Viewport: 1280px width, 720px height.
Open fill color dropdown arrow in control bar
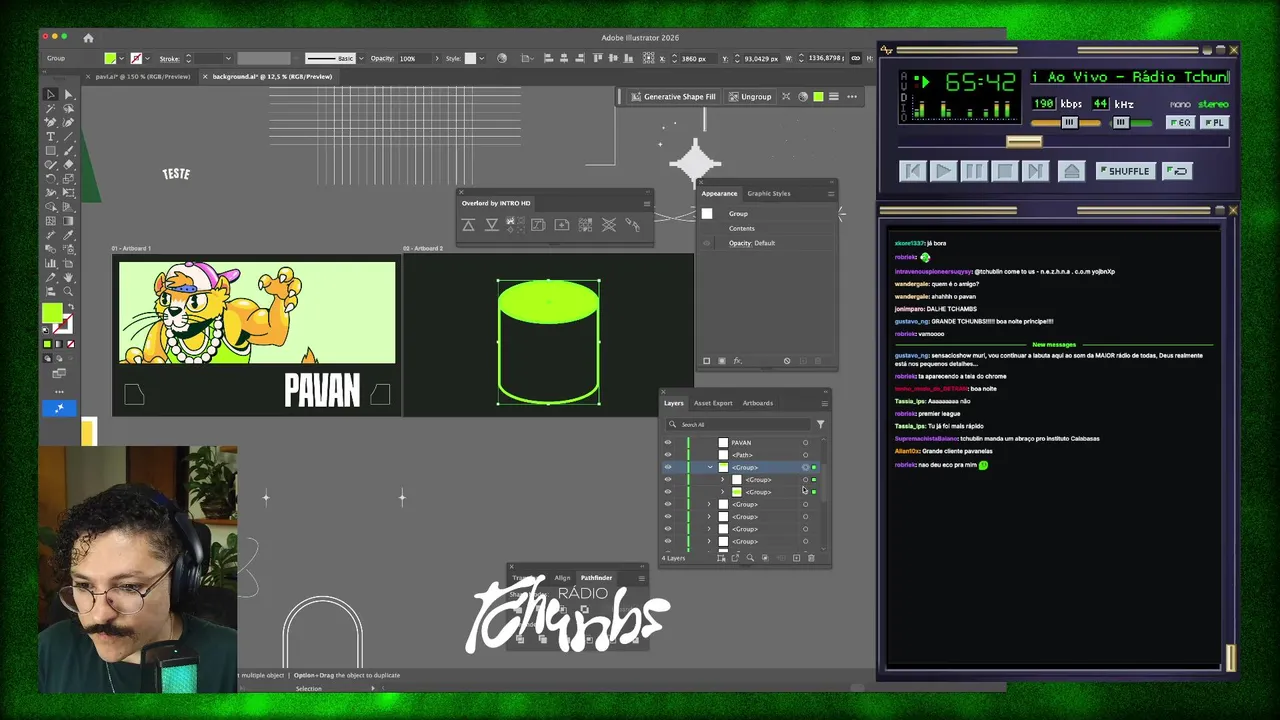pyautogui.click(x=122, y=58)
